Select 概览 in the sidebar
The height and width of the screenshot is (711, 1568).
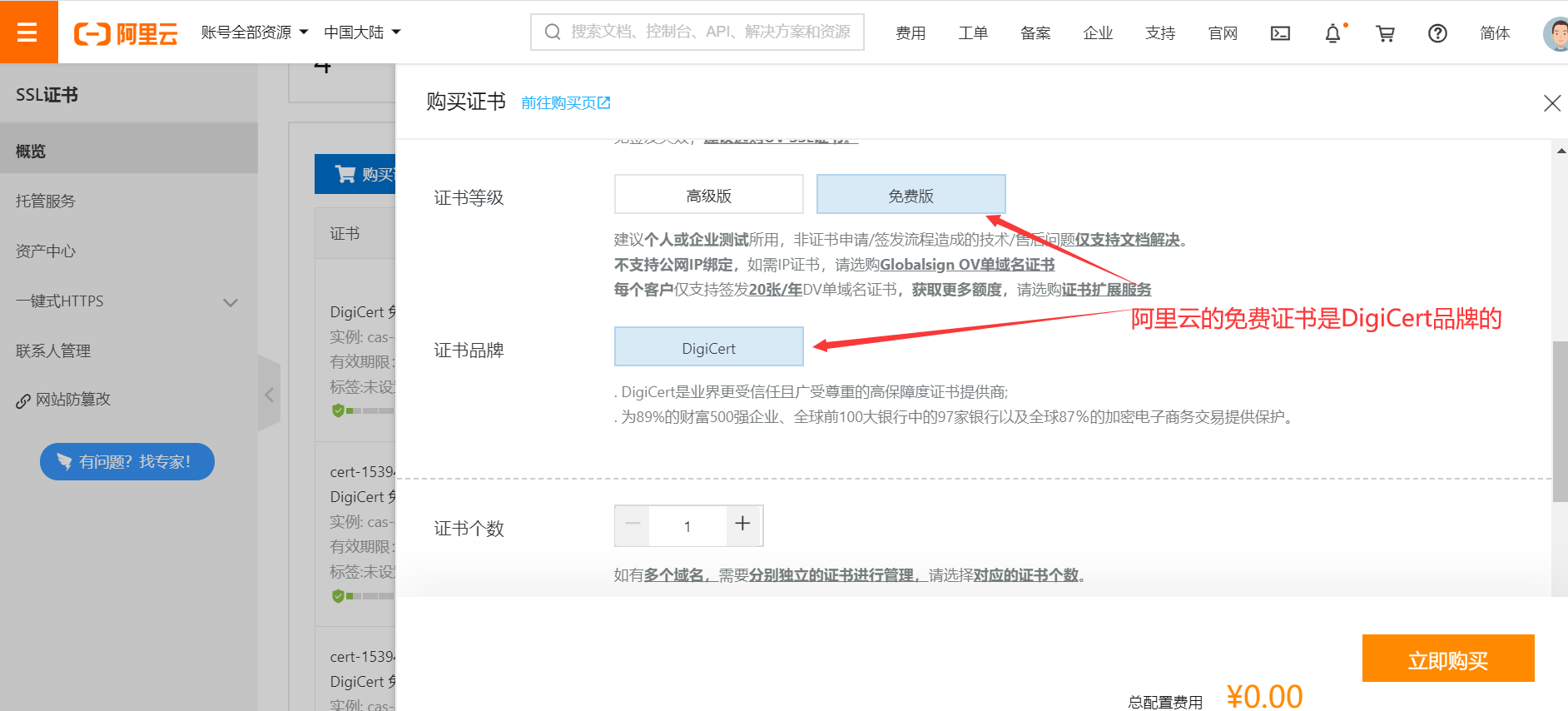click(x=129, y=148)
